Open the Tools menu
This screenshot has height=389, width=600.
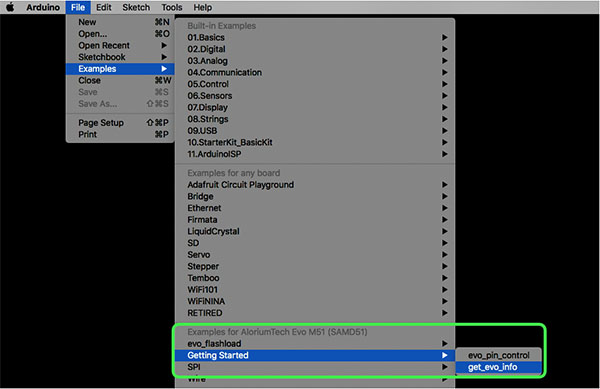click(171, 7)
